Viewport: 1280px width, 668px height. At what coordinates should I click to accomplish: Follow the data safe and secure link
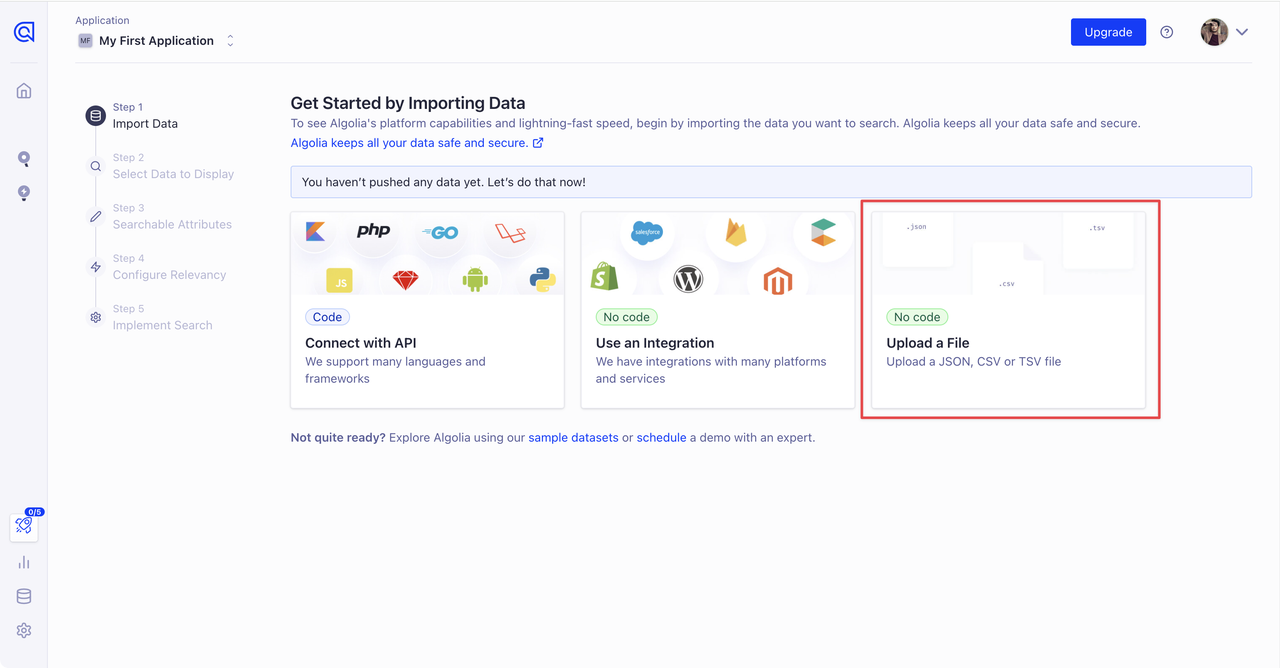pyautogui.click(x=410, y=142)
